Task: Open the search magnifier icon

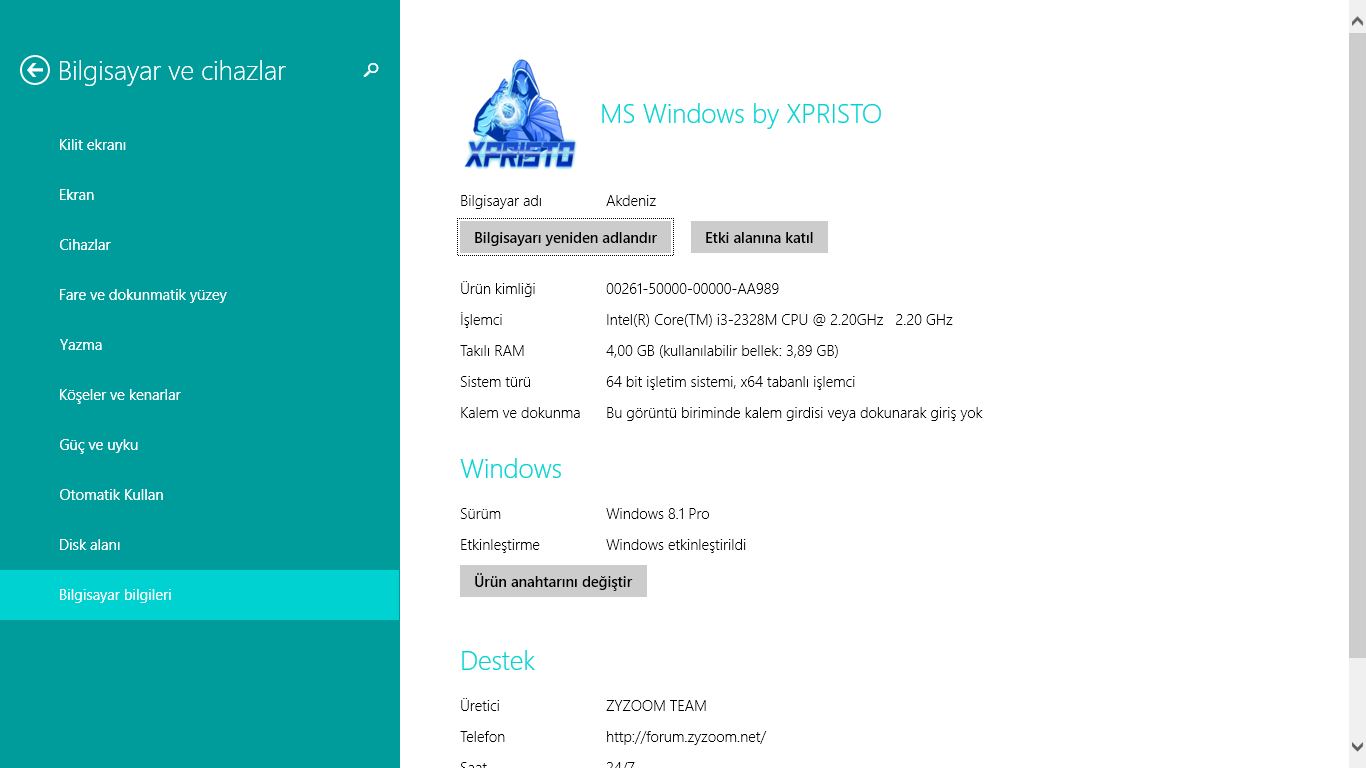Action: point(371,70)
